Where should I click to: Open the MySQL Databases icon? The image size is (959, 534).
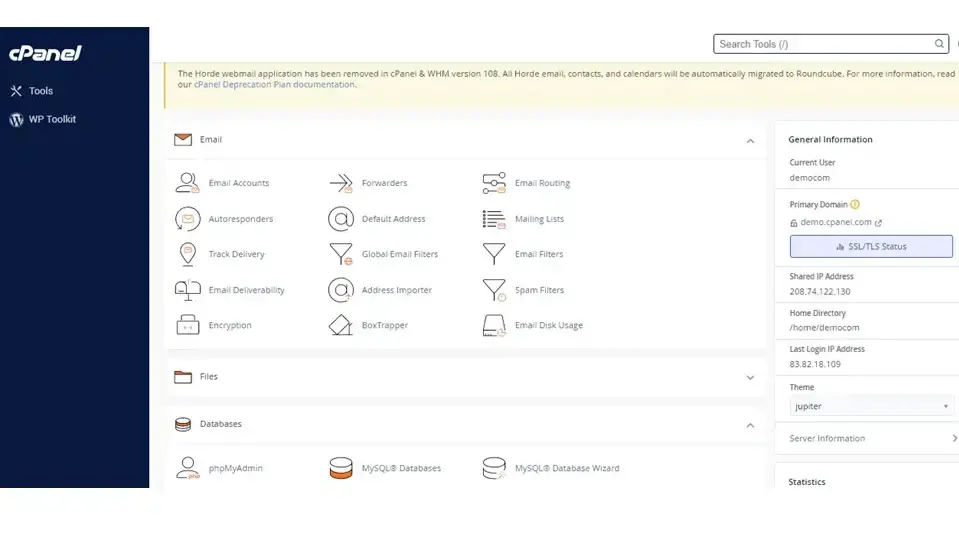(x=341, y=468)
